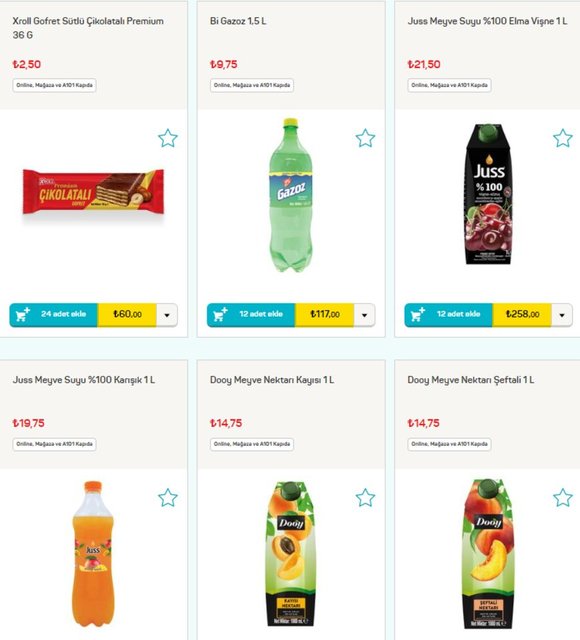Viewport: 580px width, 640px height.
Task: Open Dooy Meyve Nektarı Kayısı 1 L title
Action: click(272, 380)
